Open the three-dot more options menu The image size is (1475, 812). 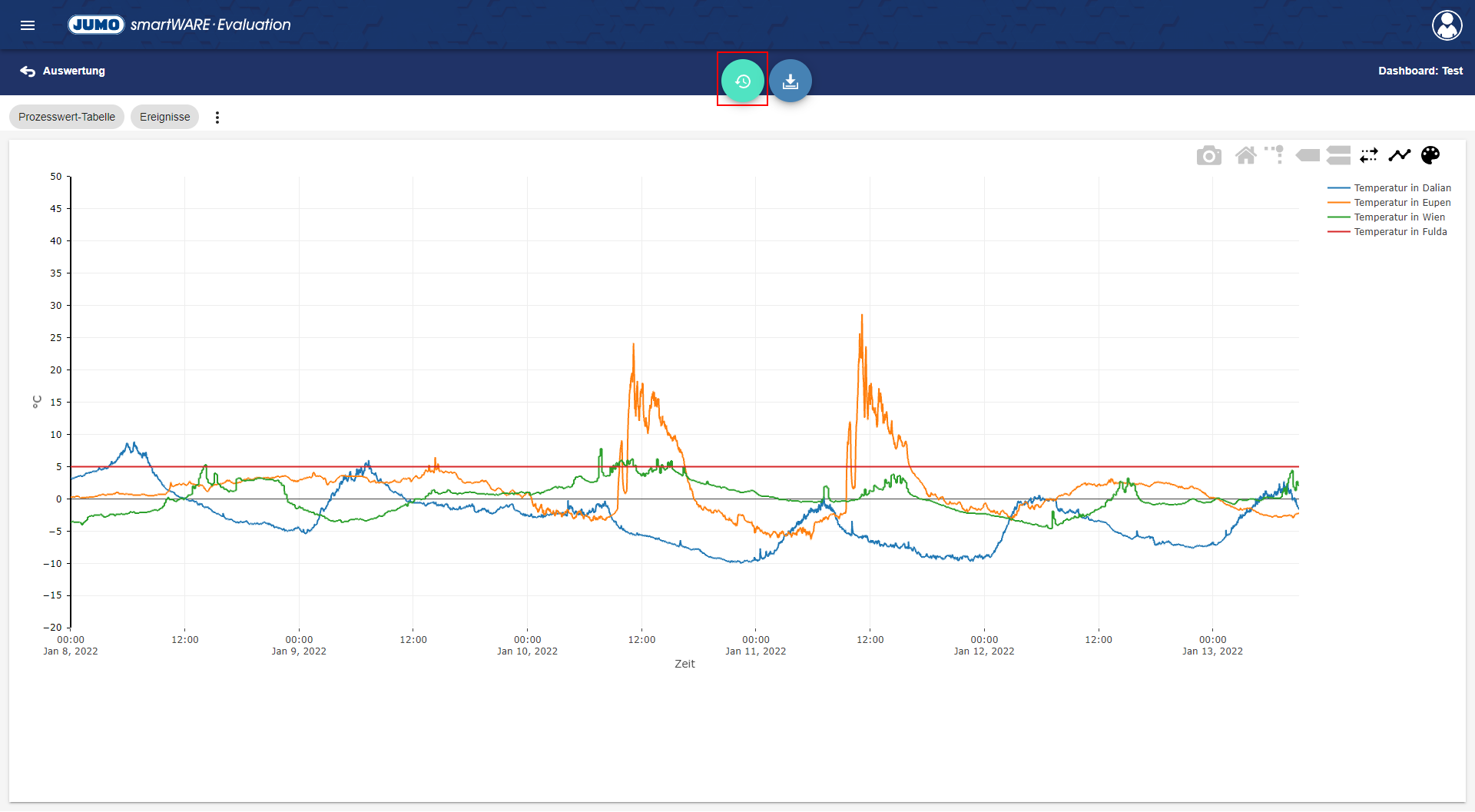[217, 118]
